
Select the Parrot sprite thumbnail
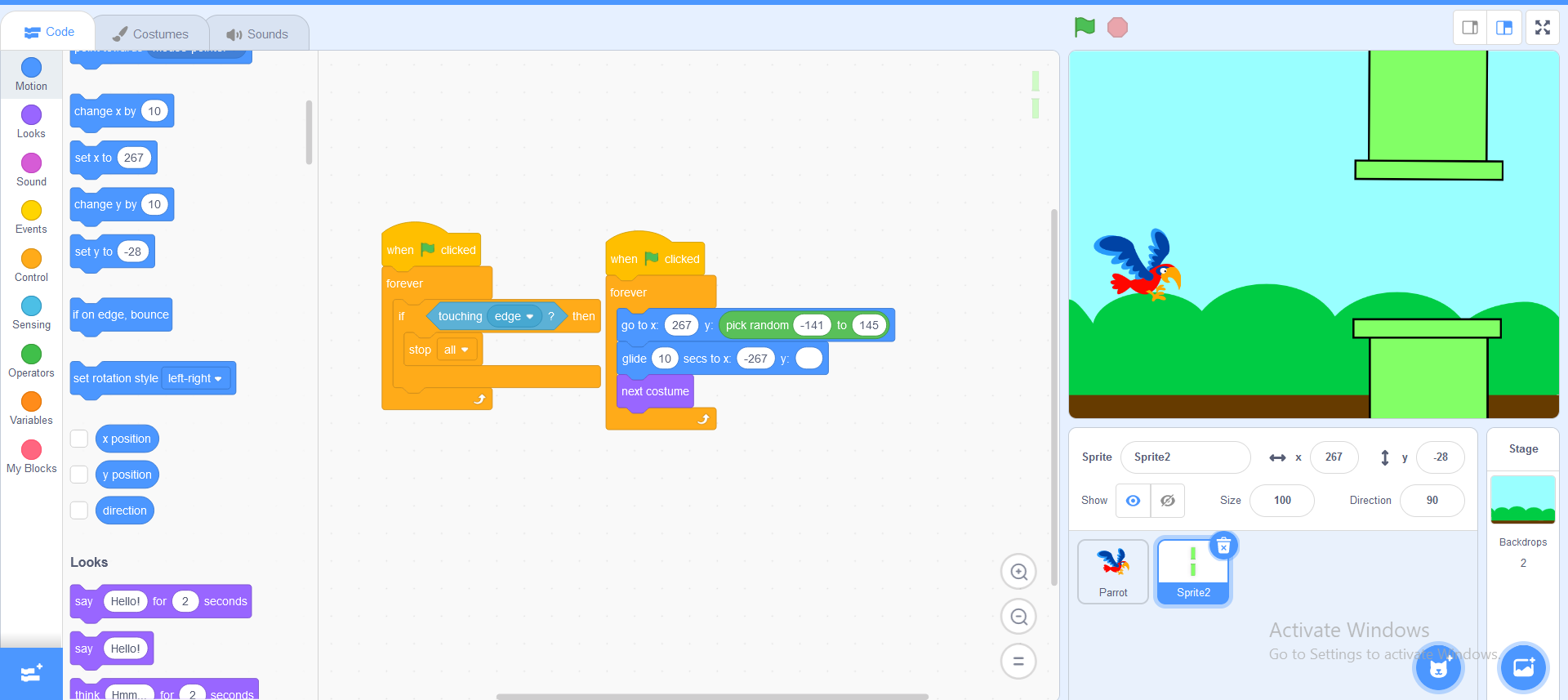(x=1113, y=572)
